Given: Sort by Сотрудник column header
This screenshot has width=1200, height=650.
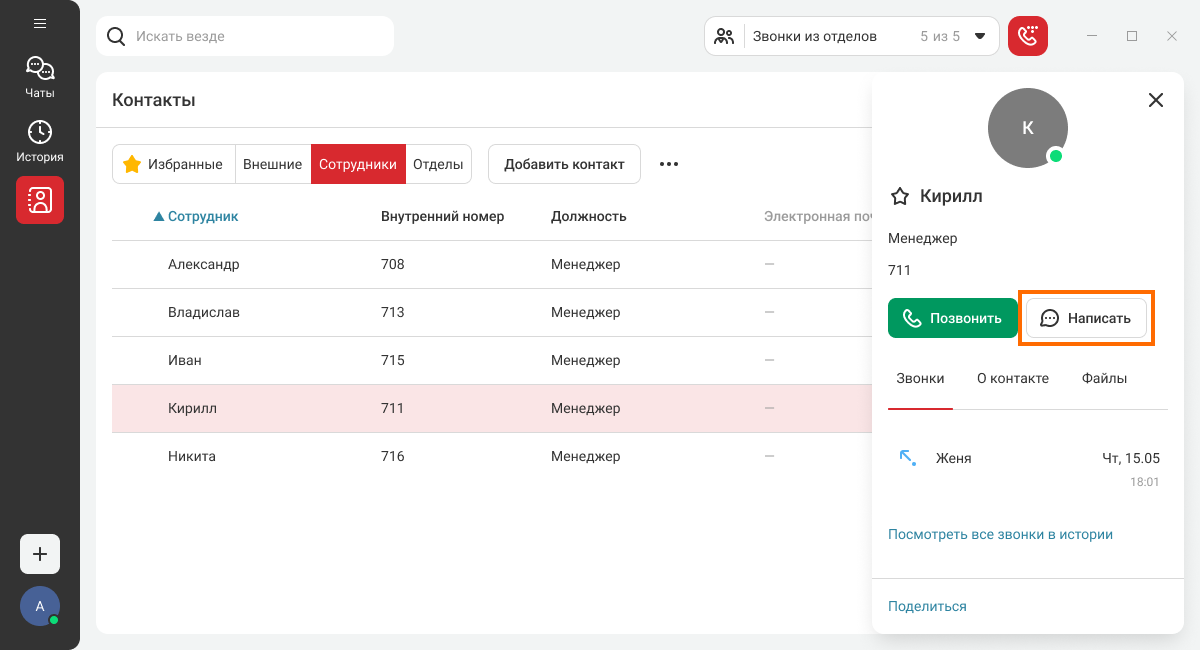Looking at the screenshot, I should 202,216.
